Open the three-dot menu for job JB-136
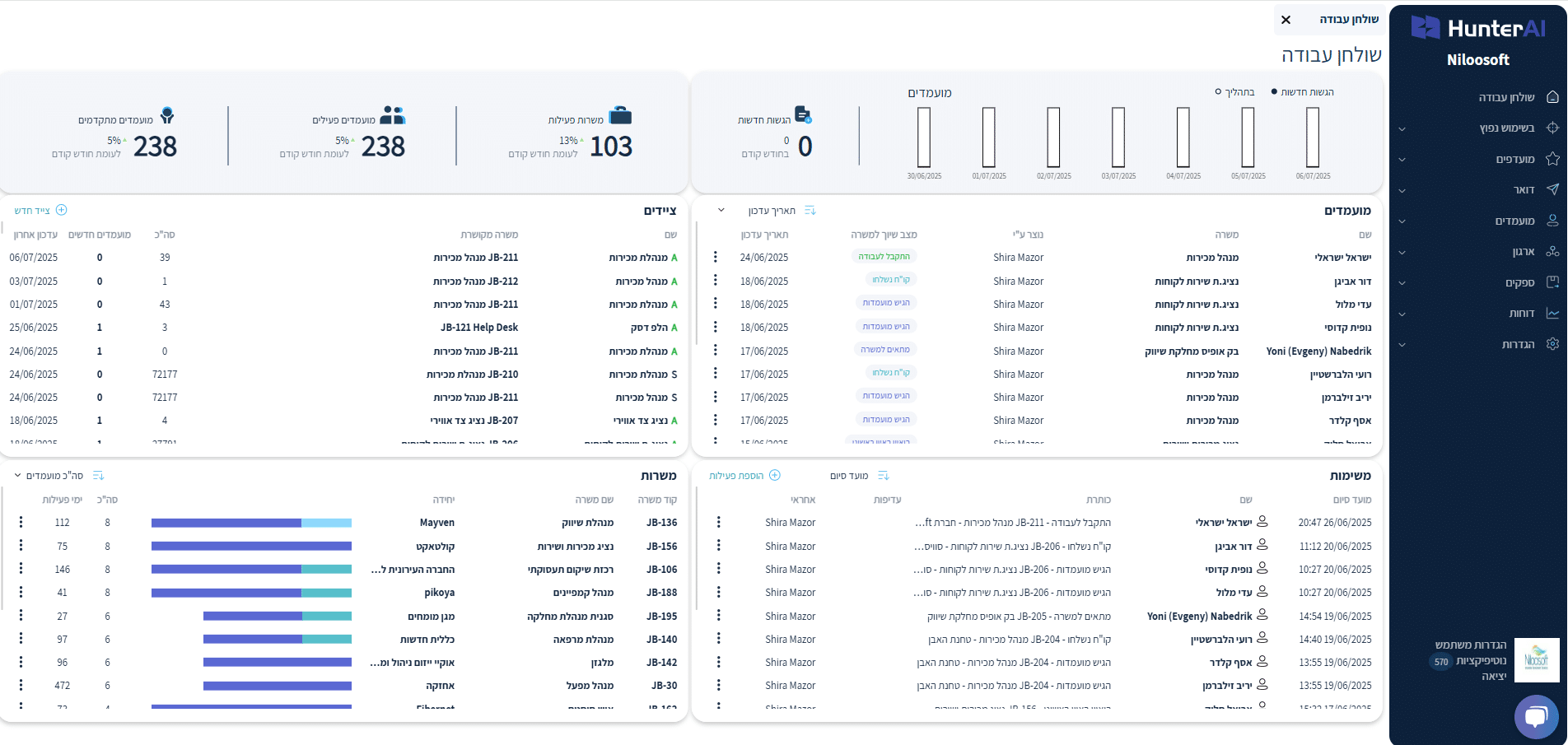 point(21,523)
